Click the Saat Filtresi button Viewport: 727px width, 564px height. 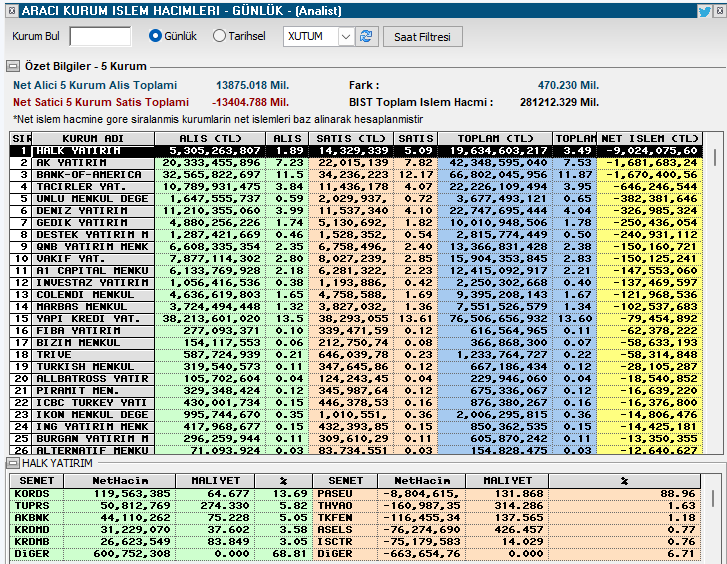point(422,37)
